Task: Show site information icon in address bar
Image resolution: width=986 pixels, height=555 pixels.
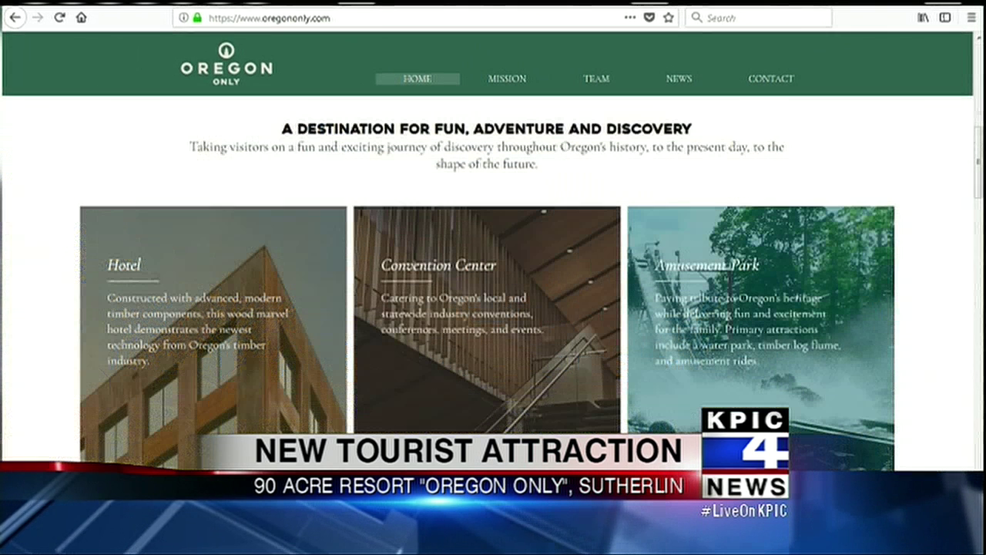Action: (183, 18)
